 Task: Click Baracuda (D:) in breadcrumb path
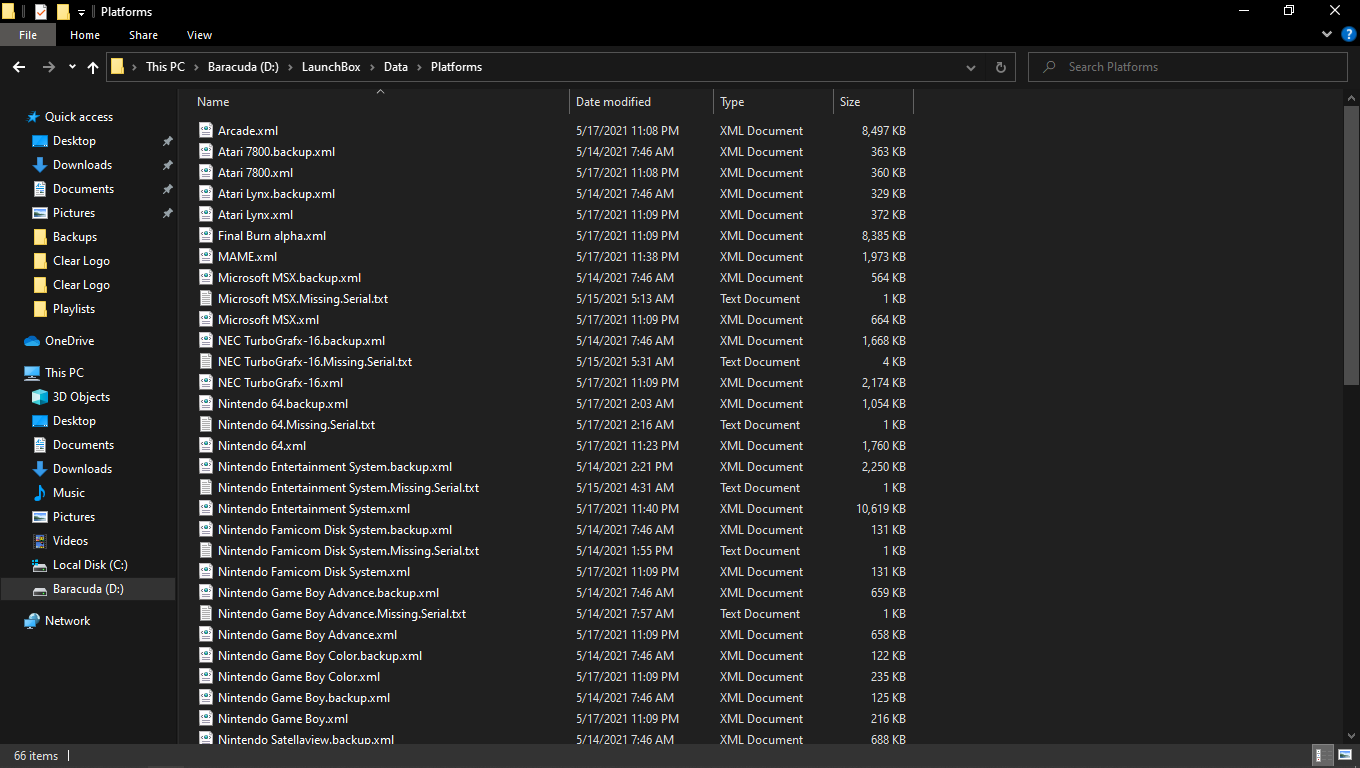coord(243,67)
